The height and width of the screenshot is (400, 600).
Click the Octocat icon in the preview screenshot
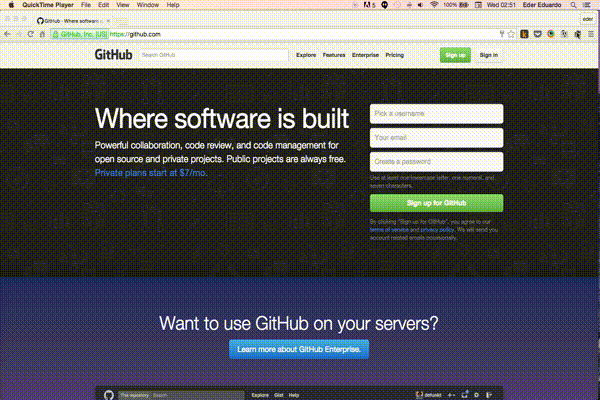click(109, 395)
